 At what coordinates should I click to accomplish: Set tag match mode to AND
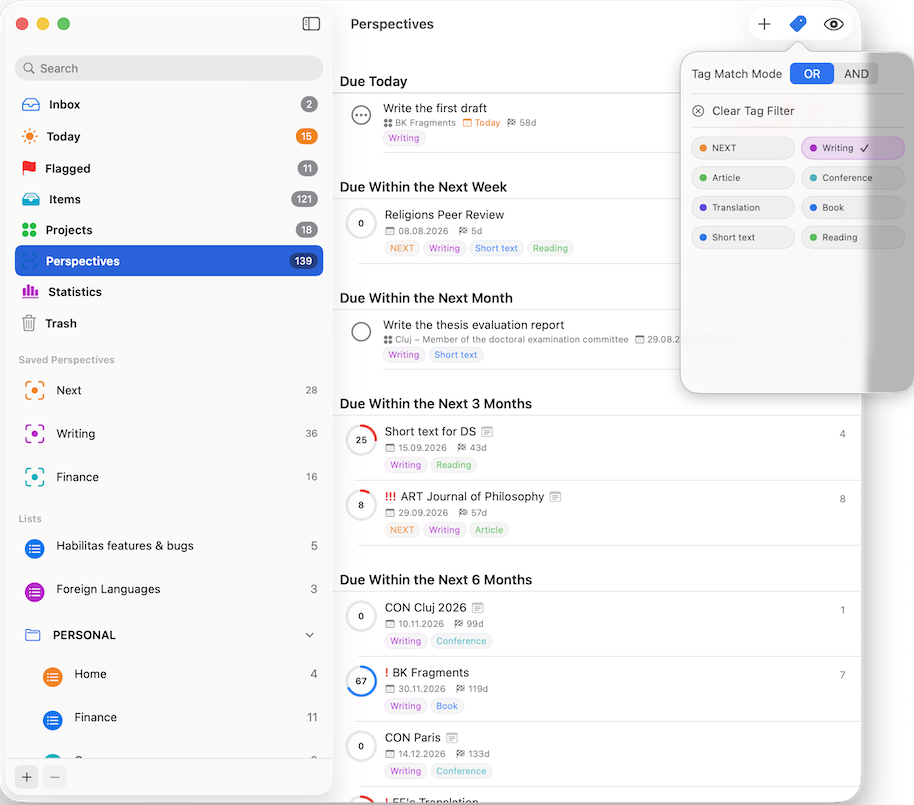[856, 74]
